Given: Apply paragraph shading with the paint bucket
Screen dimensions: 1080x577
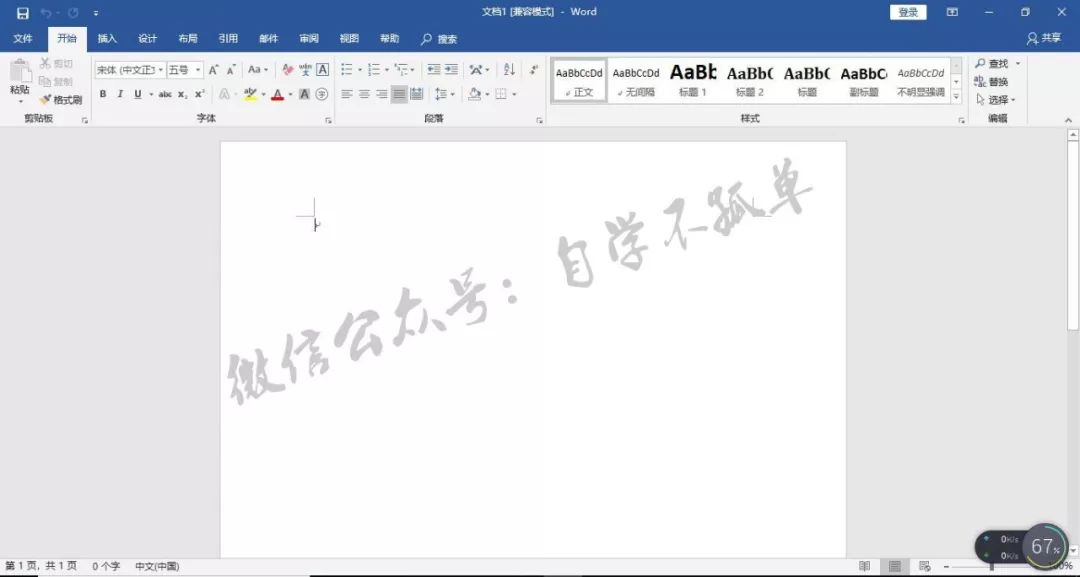Looking at the screenshot, I should (474, 94).
